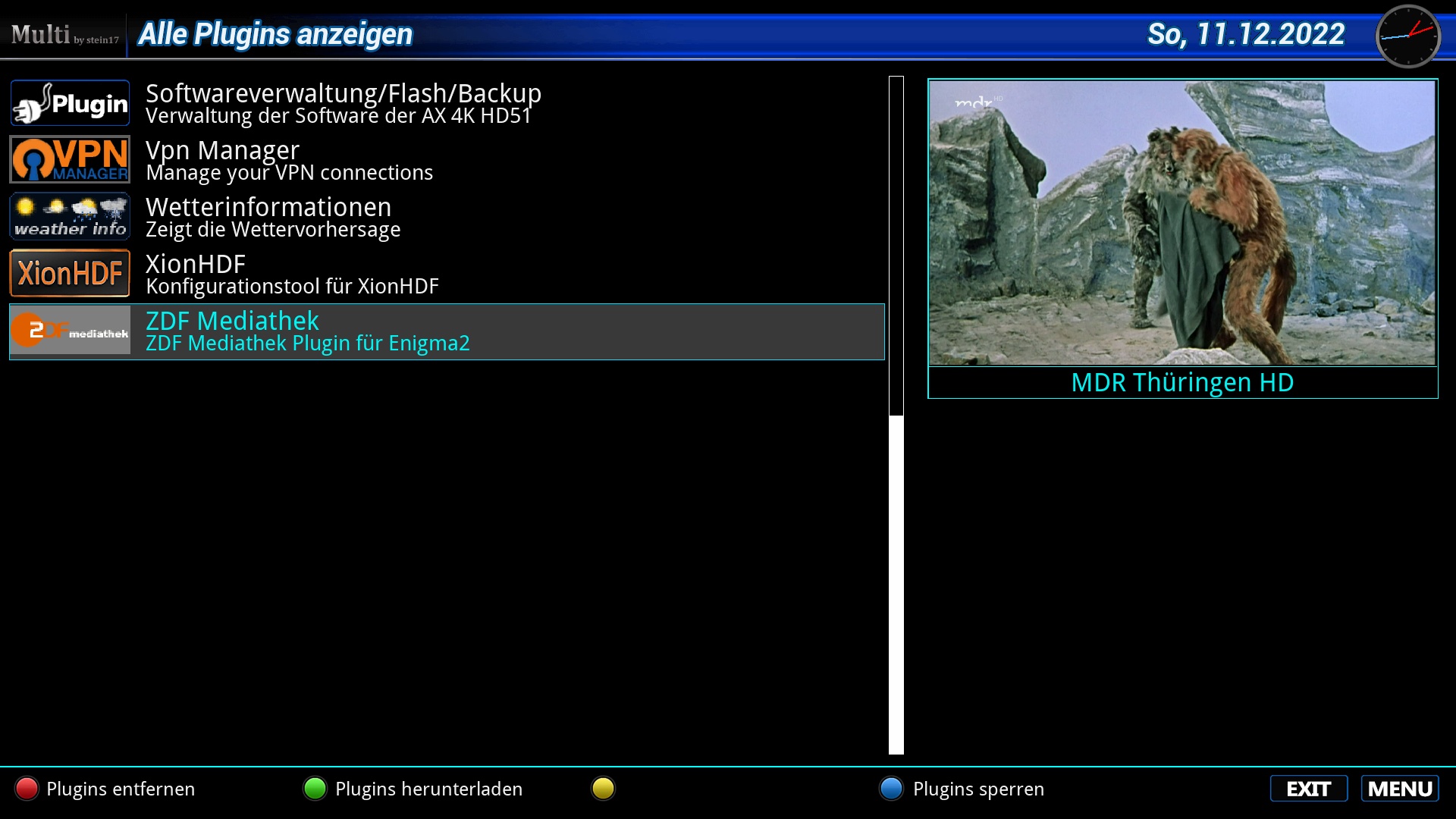Open Wetterinformationen plugin entry
This screenshot has height=819, width=1456.
(273, 218)
